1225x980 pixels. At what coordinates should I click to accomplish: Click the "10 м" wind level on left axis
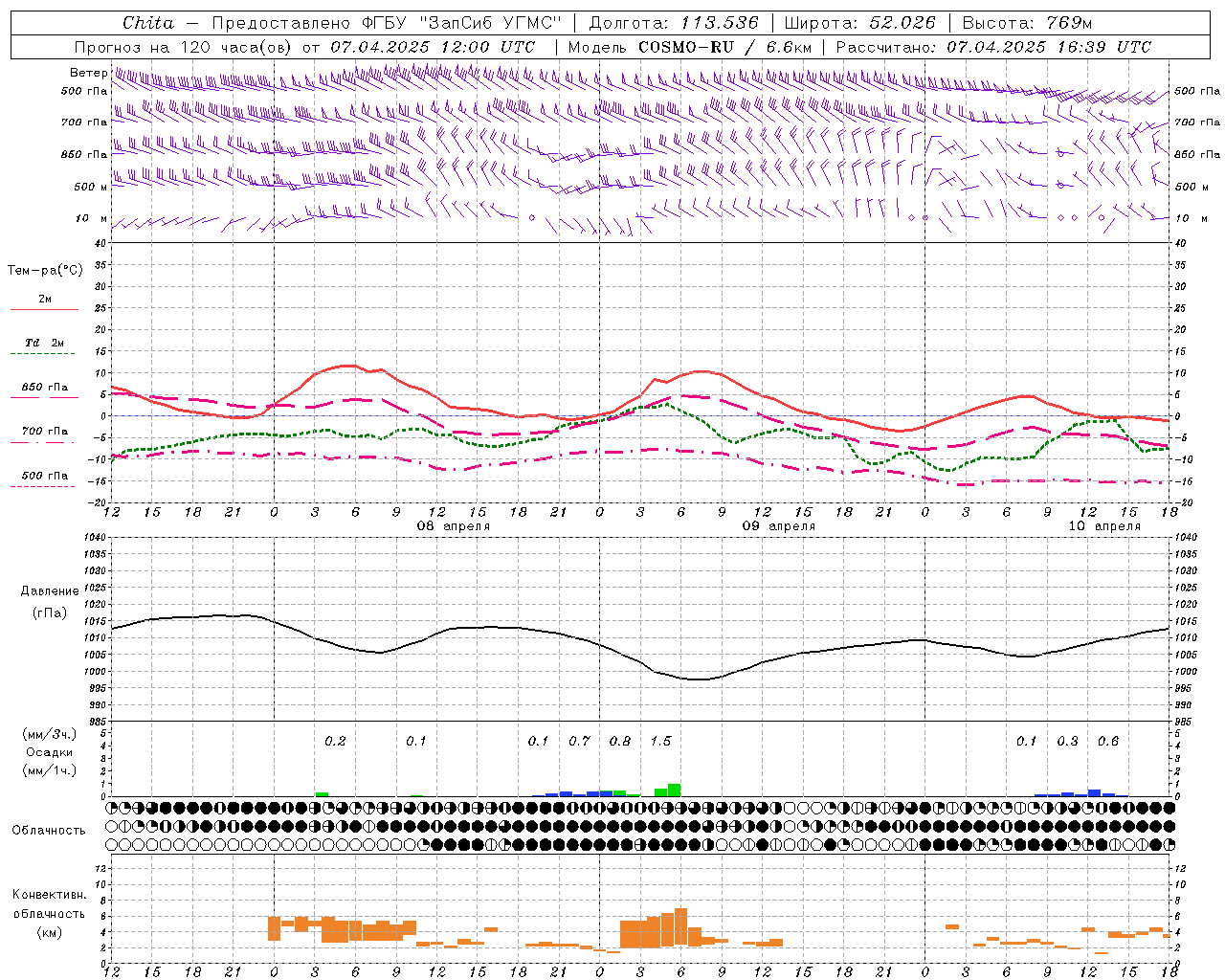coord(92,218)
